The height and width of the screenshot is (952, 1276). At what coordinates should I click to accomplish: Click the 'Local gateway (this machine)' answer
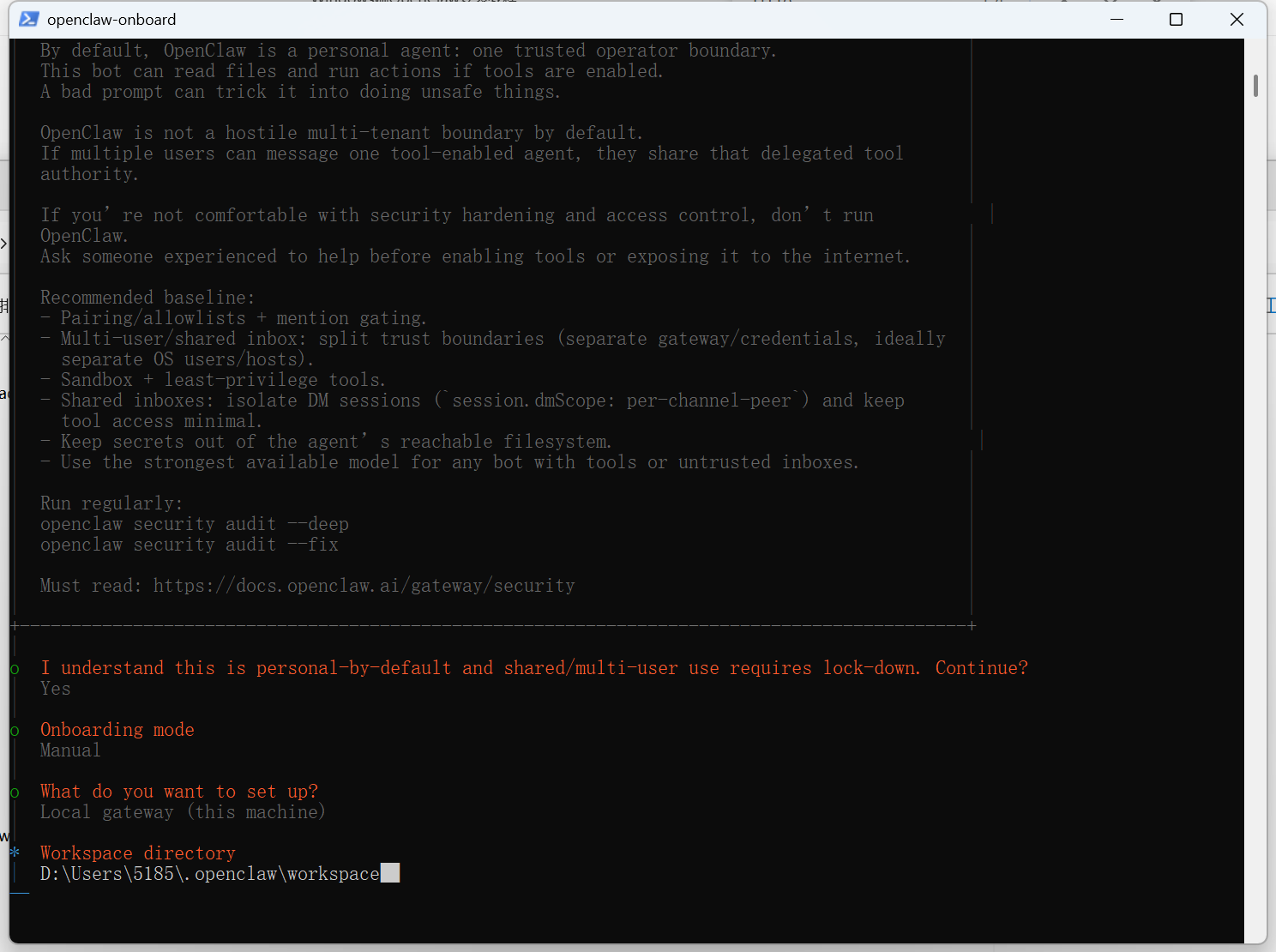tap(183, 812)
